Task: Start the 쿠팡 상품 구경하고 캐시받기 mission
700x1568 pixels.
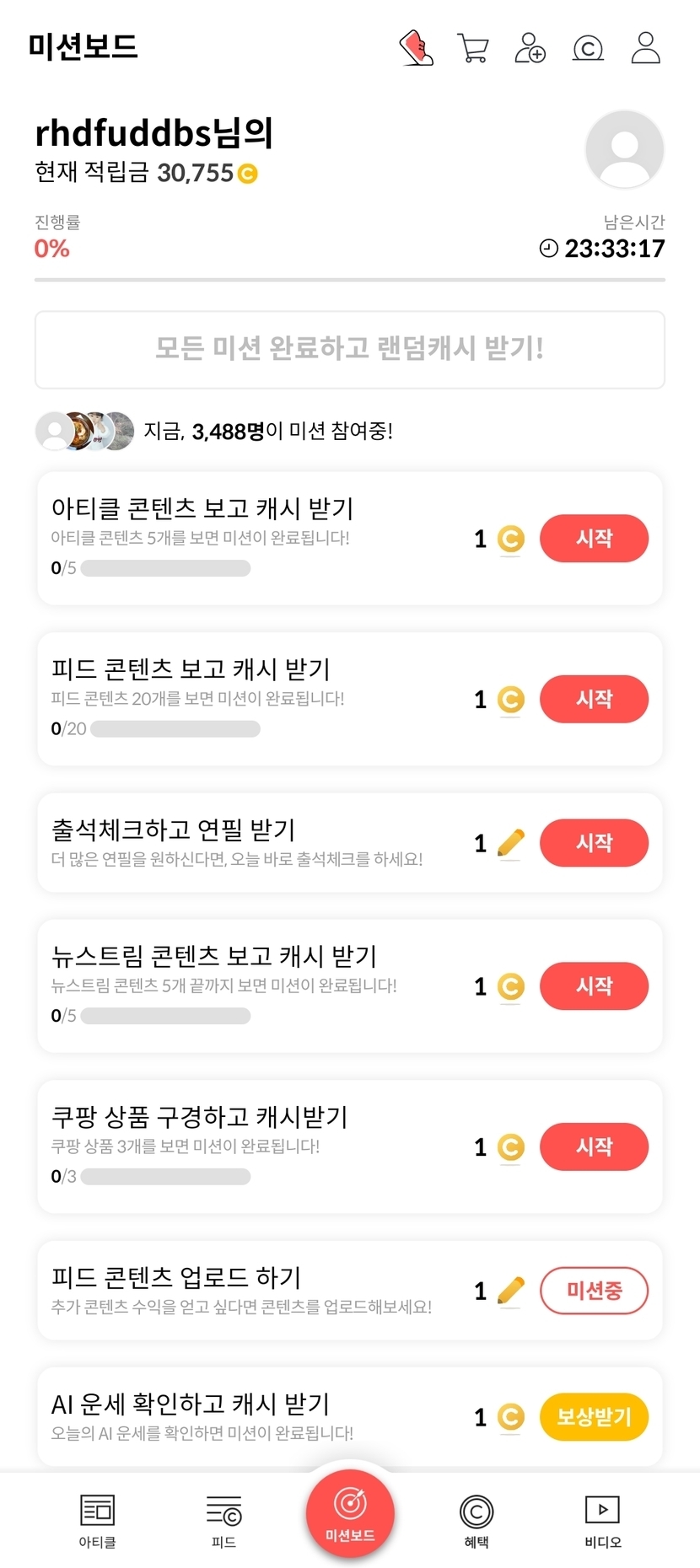Action: point(594,1146)
